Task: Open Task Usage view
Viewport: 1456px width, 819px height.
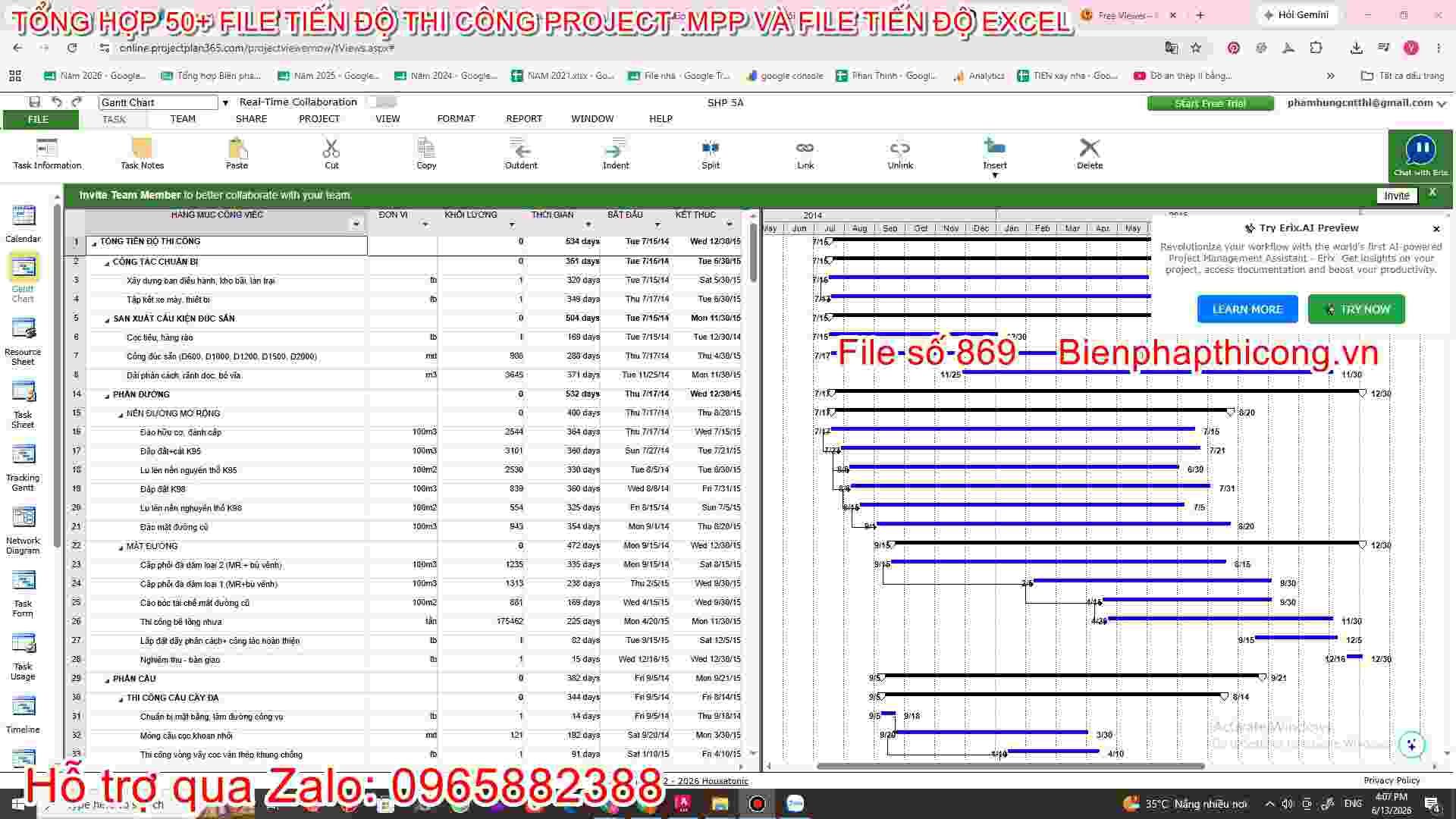Action: pos(23,656)
